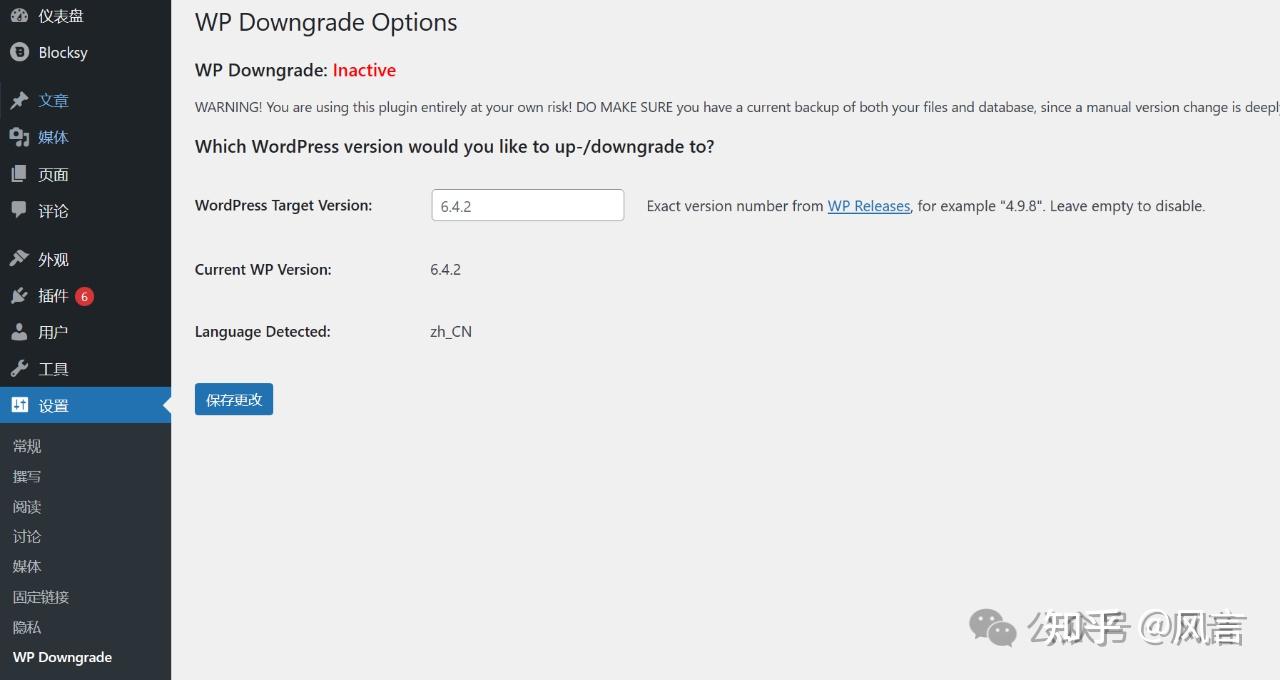
Task: Click the Tools wrench icon
Action: coord(19,369)
